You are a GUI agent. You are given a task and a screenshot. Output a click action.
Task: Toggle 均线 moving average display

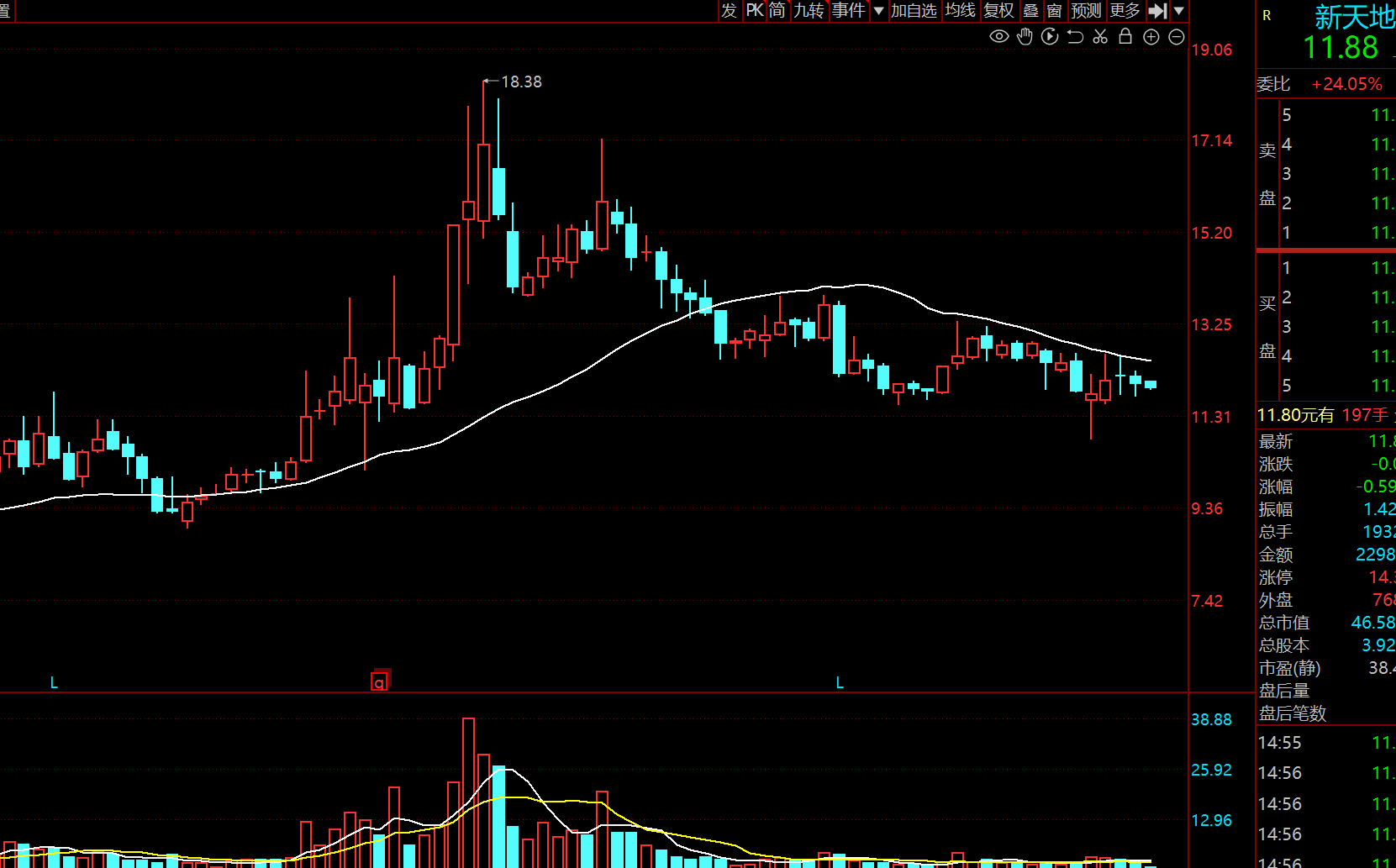960,11
